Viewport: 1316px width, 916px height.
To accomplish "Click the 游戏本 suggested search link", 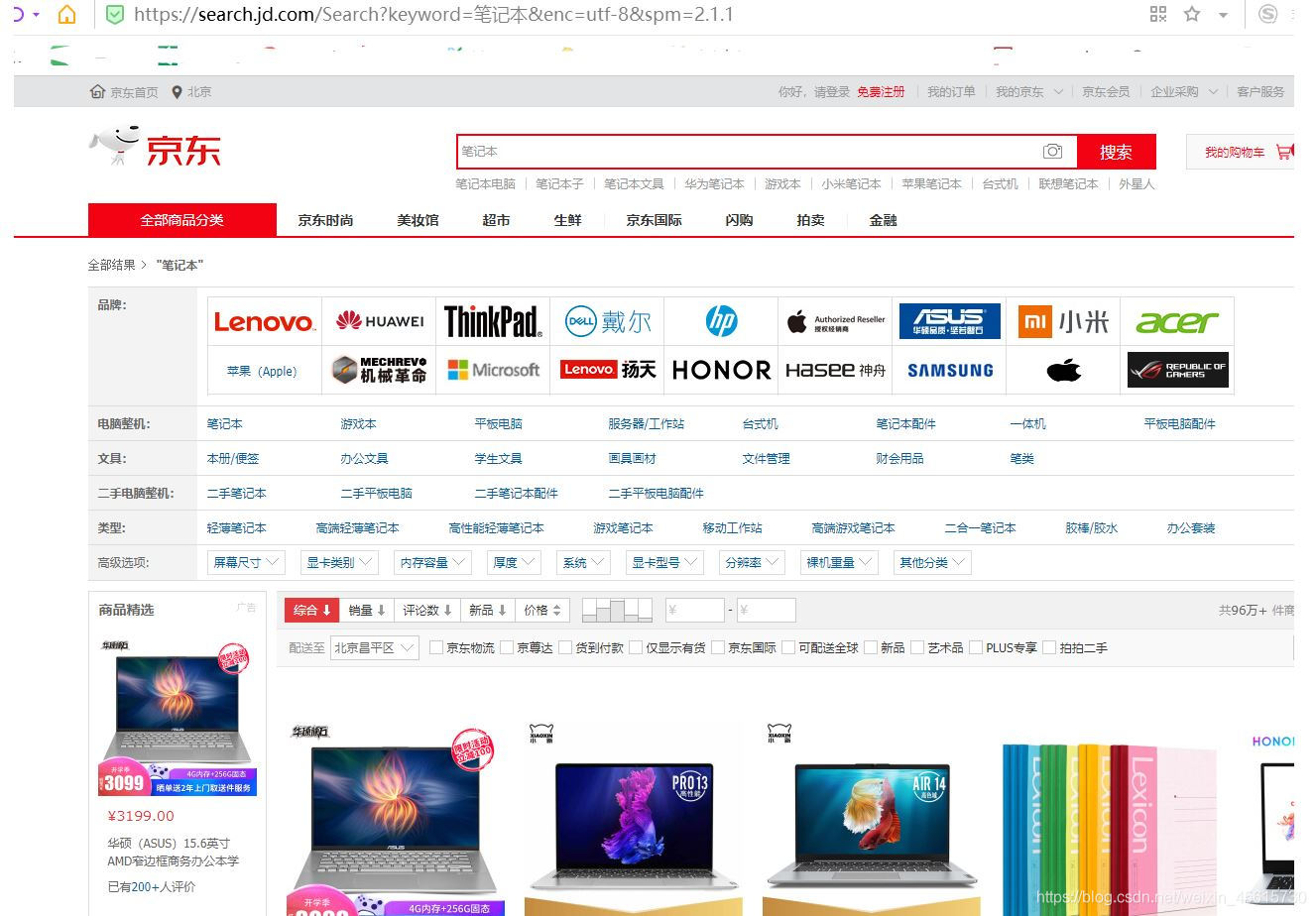I will (x=782, y=184).
